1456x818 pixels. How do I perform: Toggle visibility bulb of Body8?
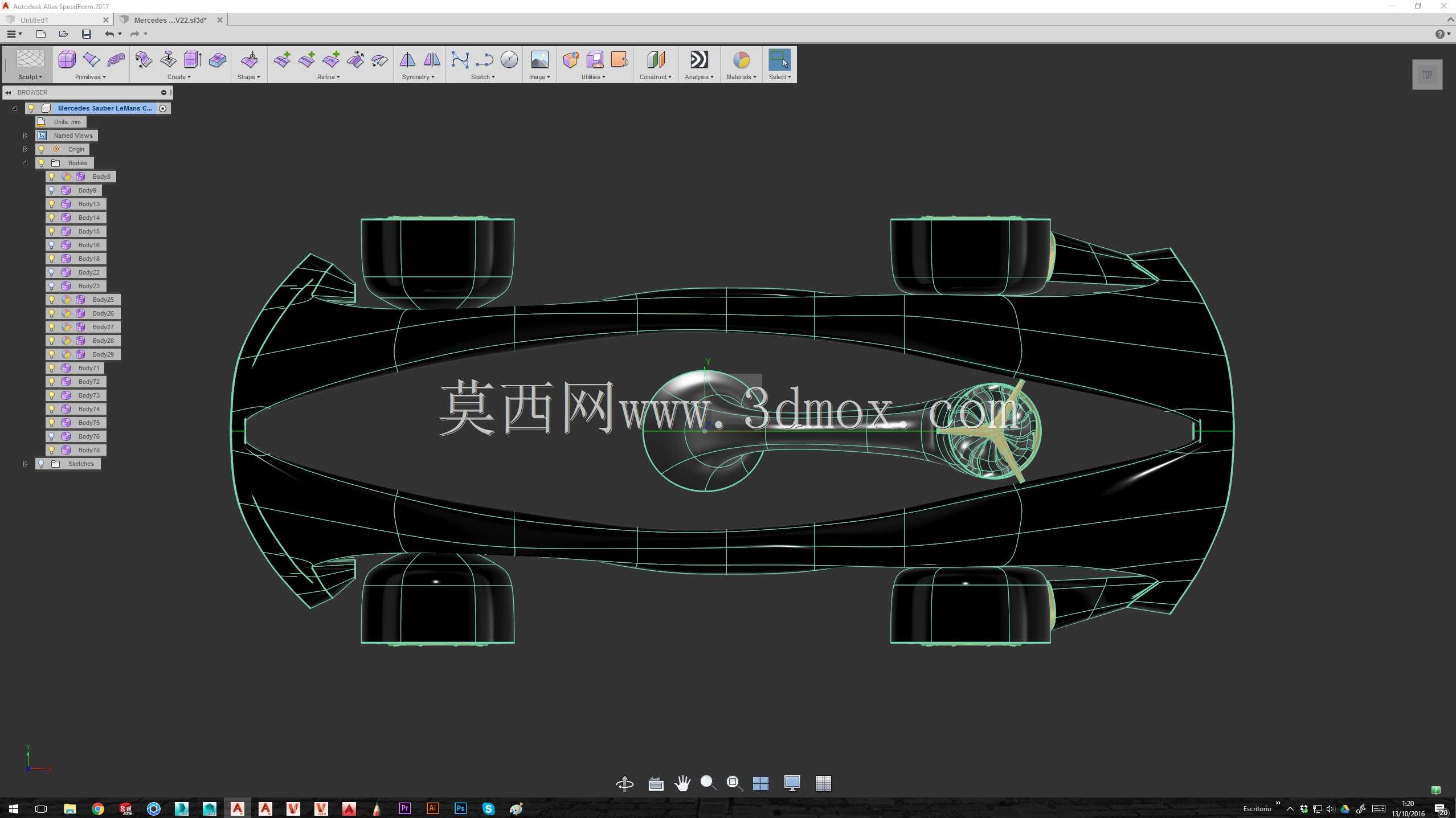[x=52, y=177]
